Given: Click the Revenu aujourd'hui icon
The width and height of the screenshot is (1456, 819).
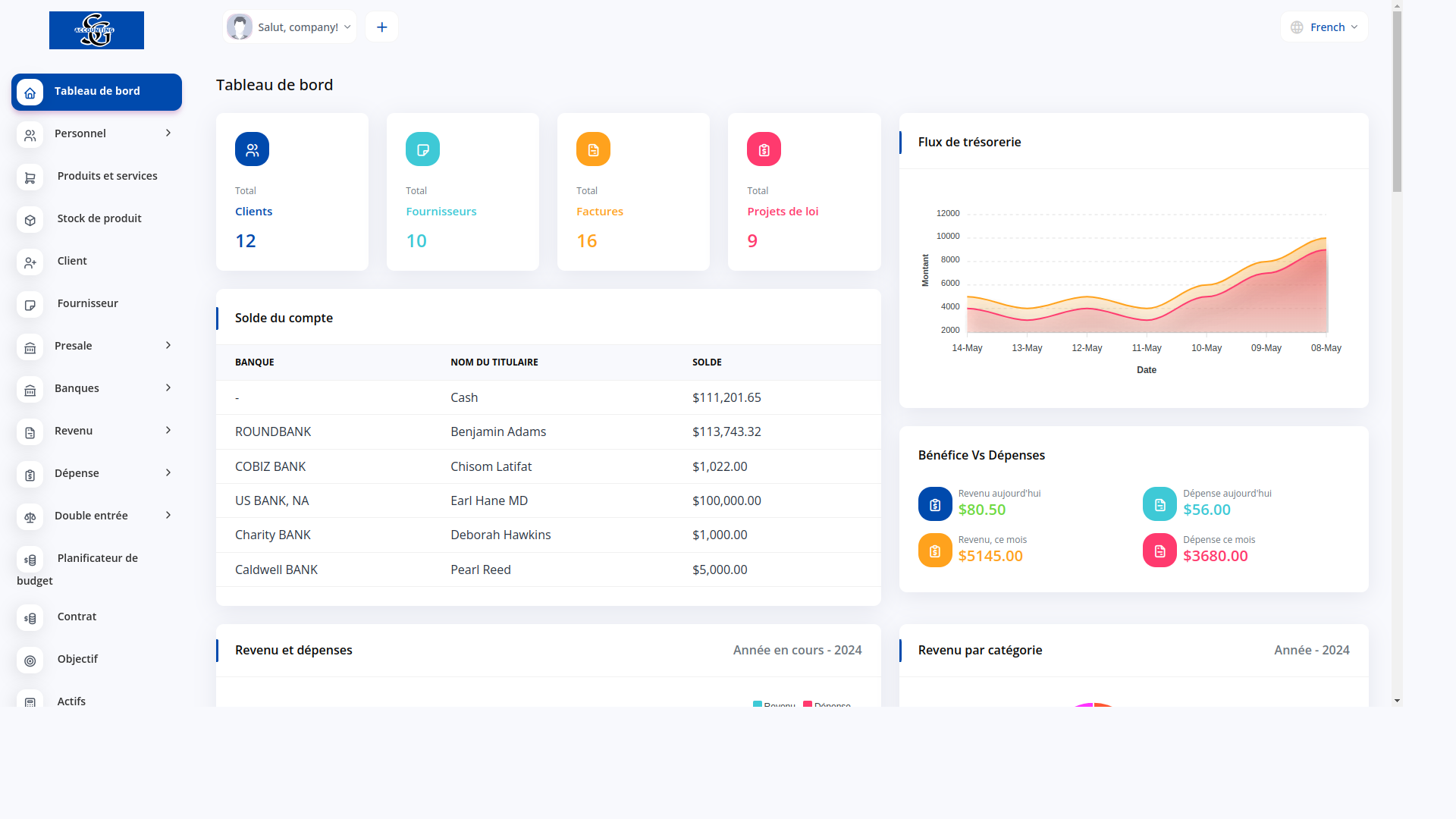Looking at the screenshot, I should point(934,504).
